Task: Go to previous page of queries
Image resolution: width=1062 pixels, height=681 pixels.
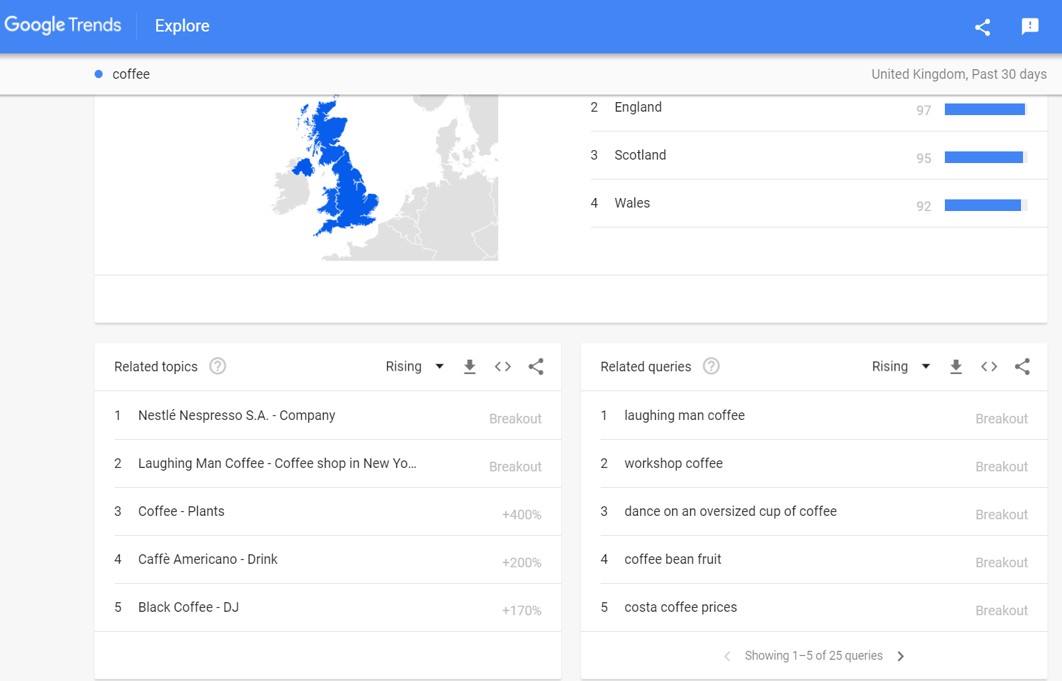Action: [727, 656]
